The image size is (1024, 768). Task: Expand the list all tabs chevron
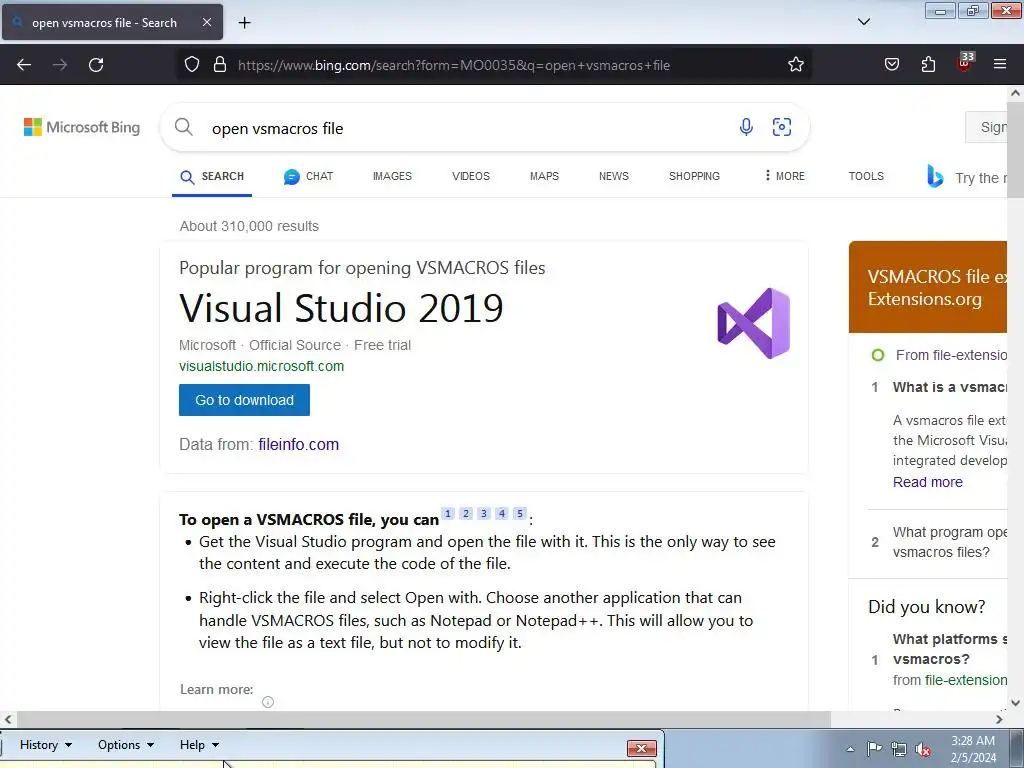click(x=863, y=22)
